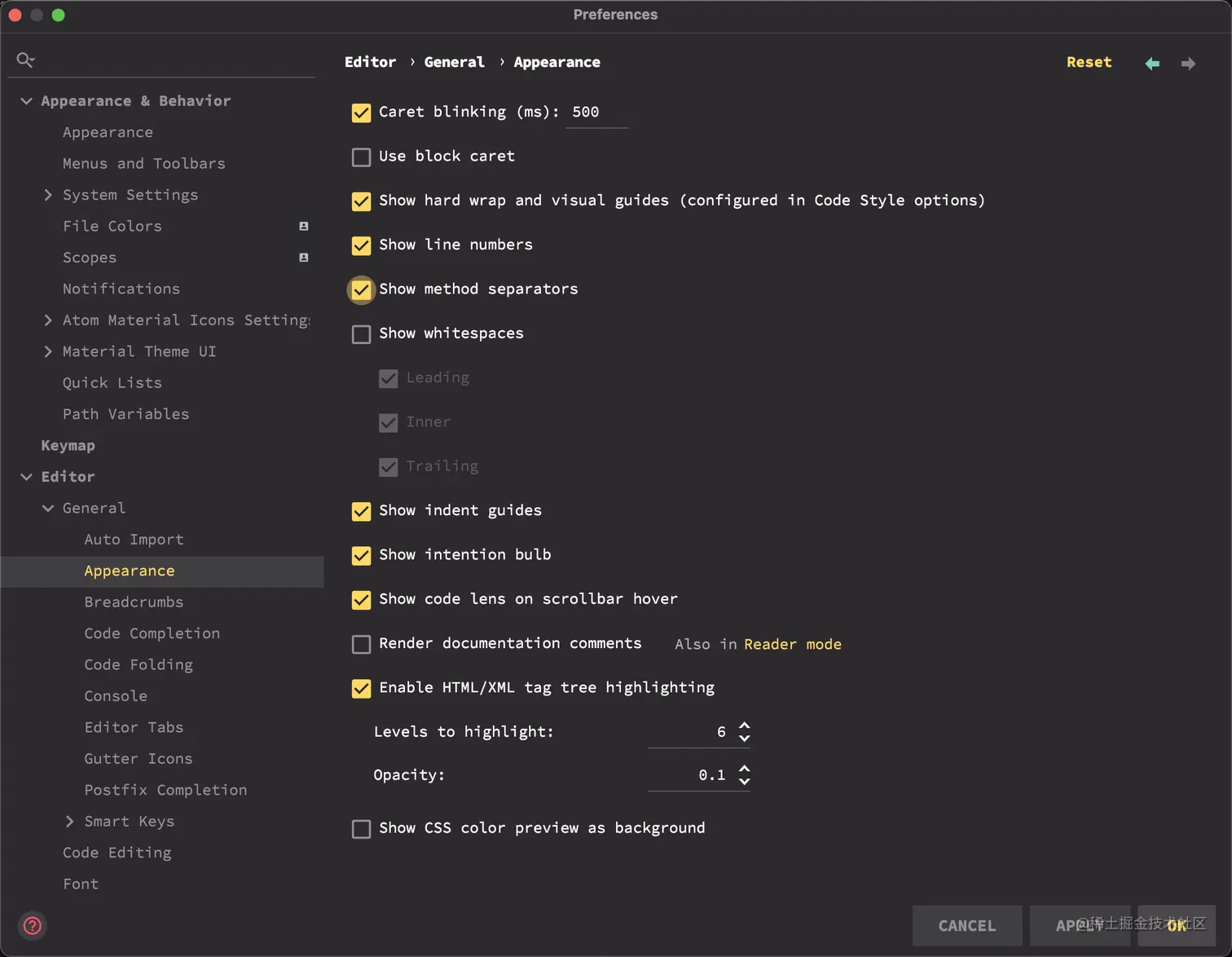Click the caret blinking milliseconds field
The height and width of the screenshot is (957, 1232).
click(x=596, y=112)
